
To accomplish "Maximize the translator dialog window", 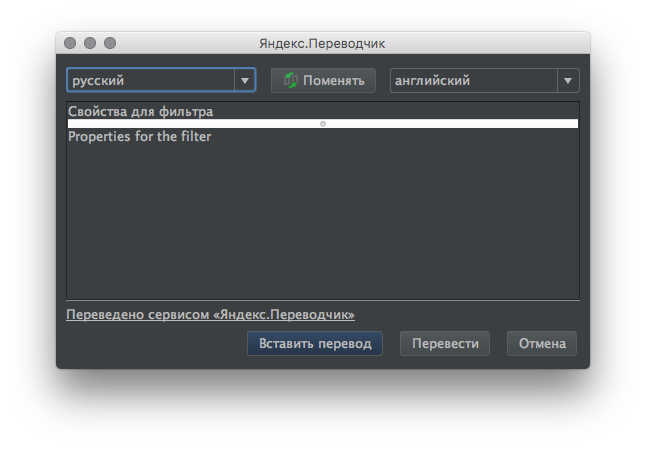I will 110,43.
